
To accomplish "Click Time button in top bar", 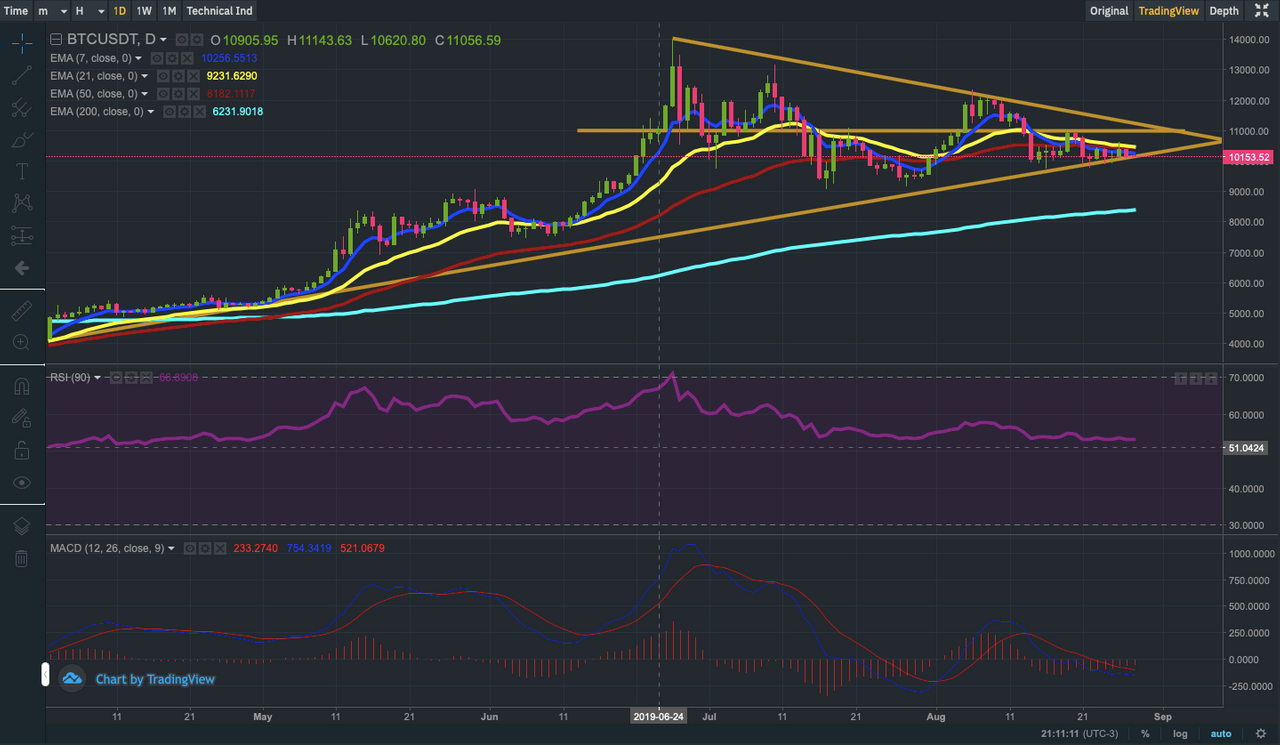I will click(x=16, y=11).
